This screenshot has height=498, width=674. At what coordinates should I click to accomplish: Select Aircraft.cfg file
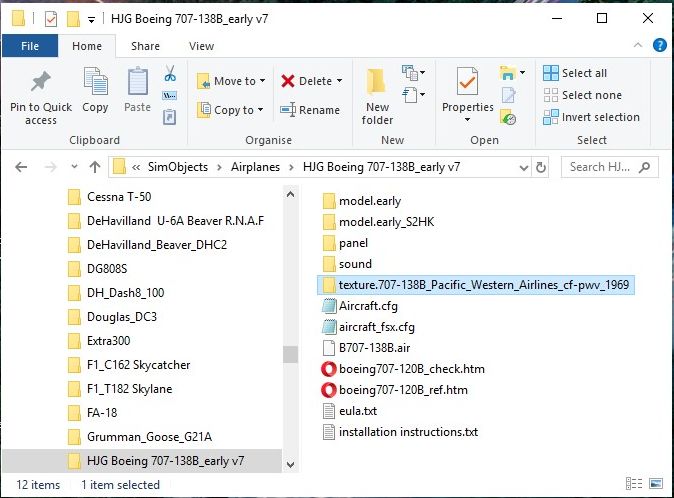(368, 306)
